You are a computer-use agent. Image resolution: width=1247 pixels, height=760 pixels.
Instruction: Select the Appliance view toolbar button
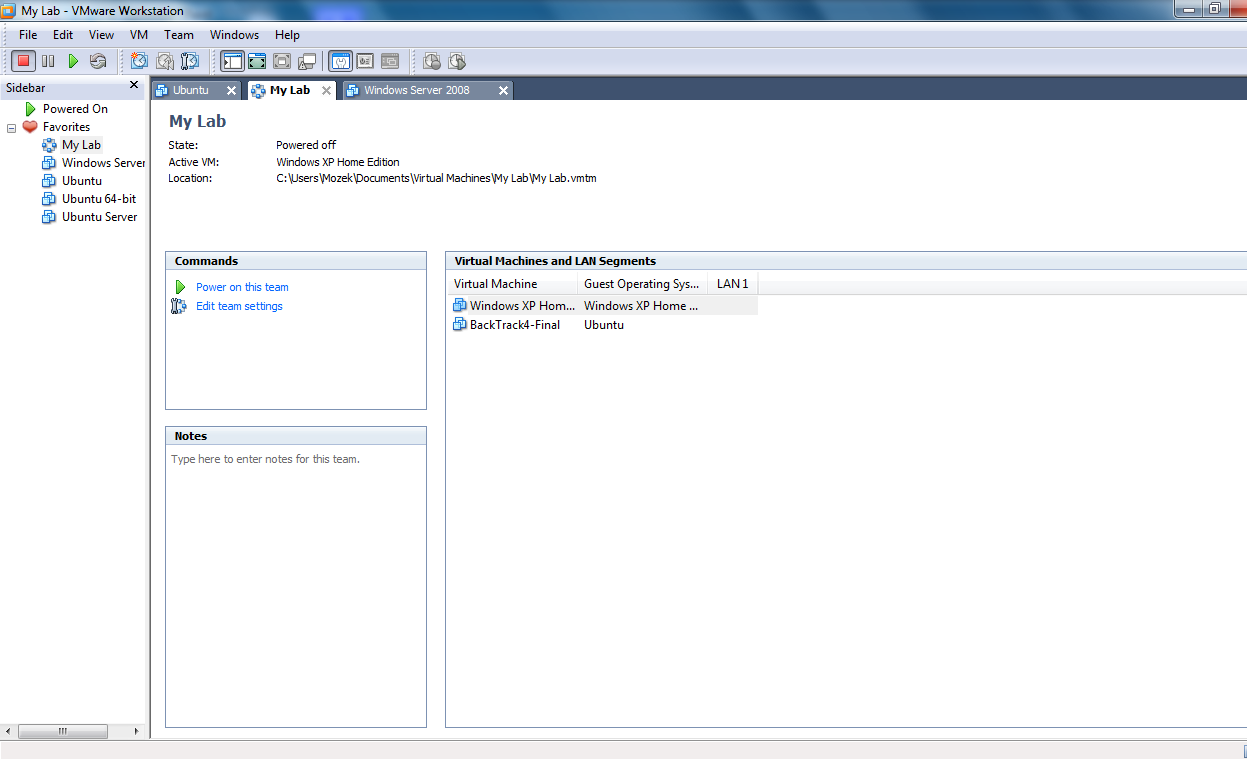click(x=365, y=61)
